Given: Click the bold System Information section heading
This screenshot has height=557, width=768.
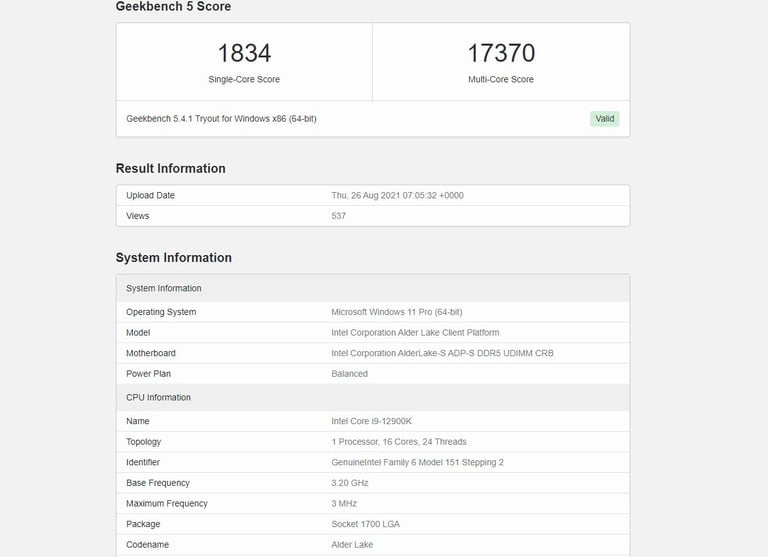Looking at the screenshot, I should [173, 258].
